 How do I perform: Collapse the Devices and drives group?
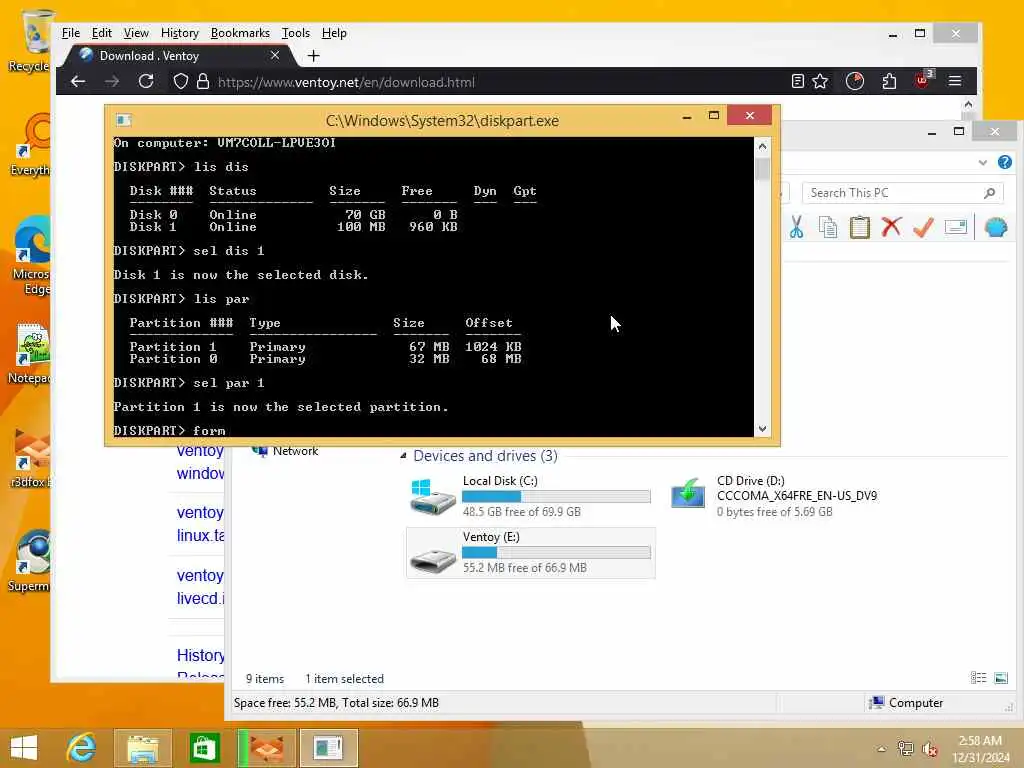tap(403, 456)
